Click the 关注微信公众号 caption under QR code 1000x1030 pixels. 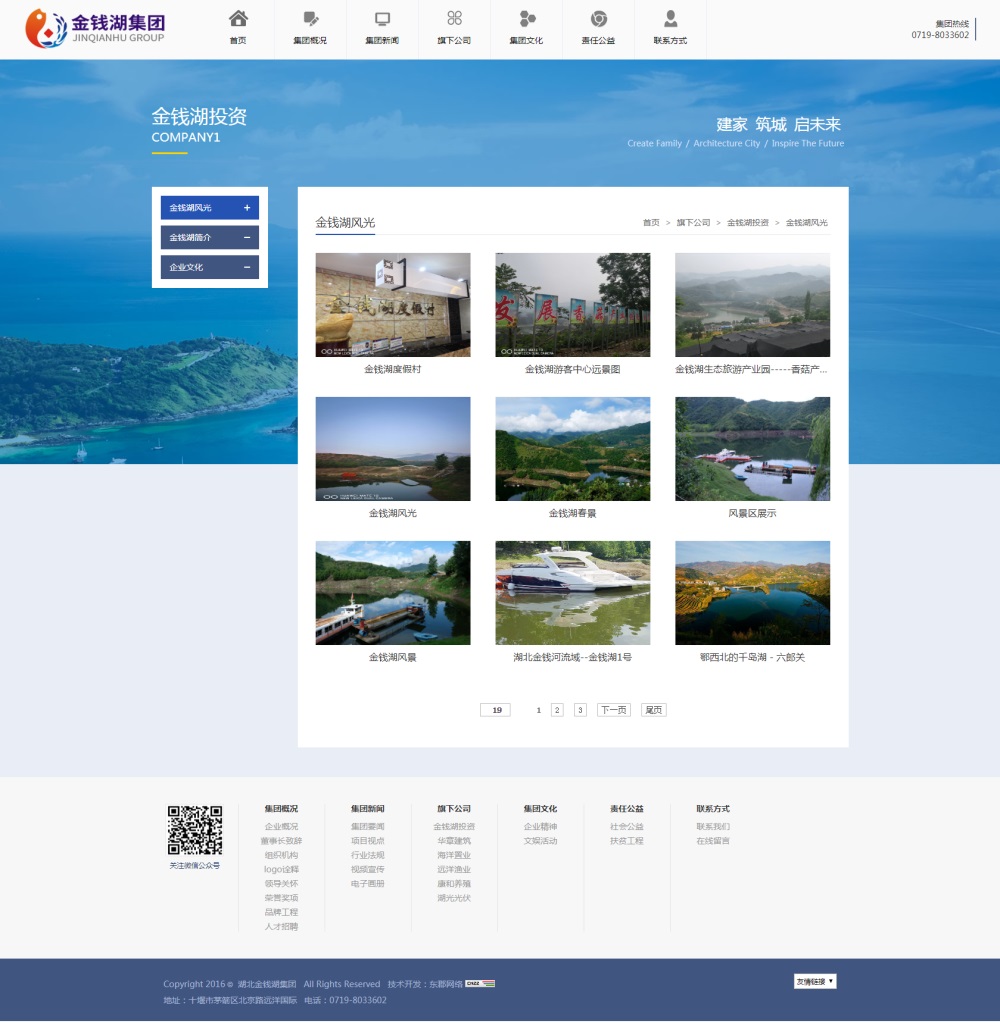pos(194,866)
